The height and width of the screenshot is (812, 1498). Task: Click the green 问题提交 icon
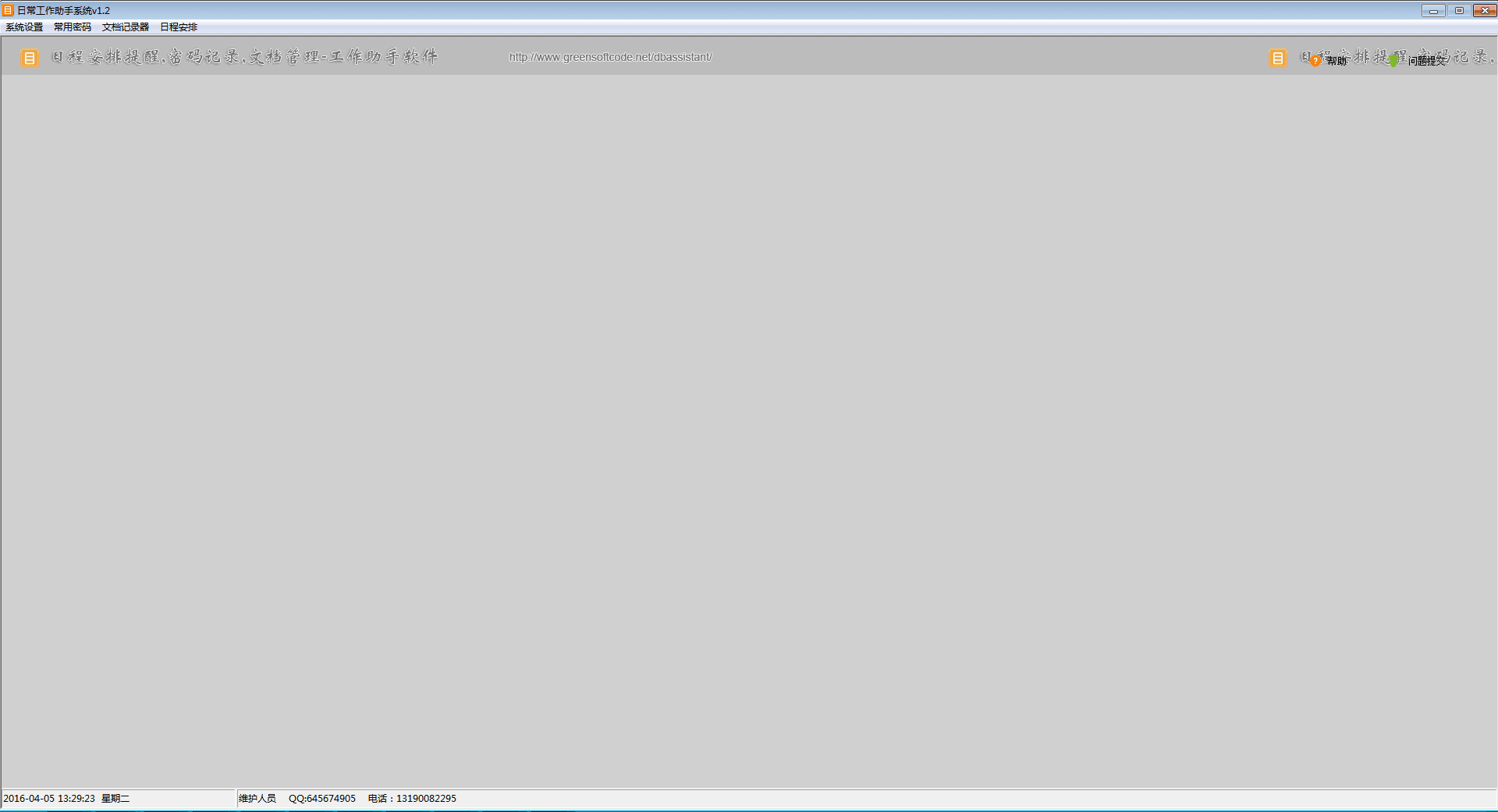tap(1393, 61)
